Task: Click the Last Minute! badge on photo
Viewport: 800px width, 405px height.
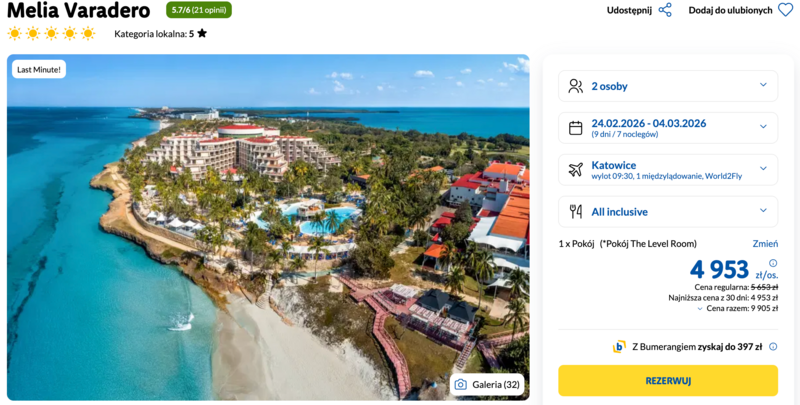Action: (40, 70)
